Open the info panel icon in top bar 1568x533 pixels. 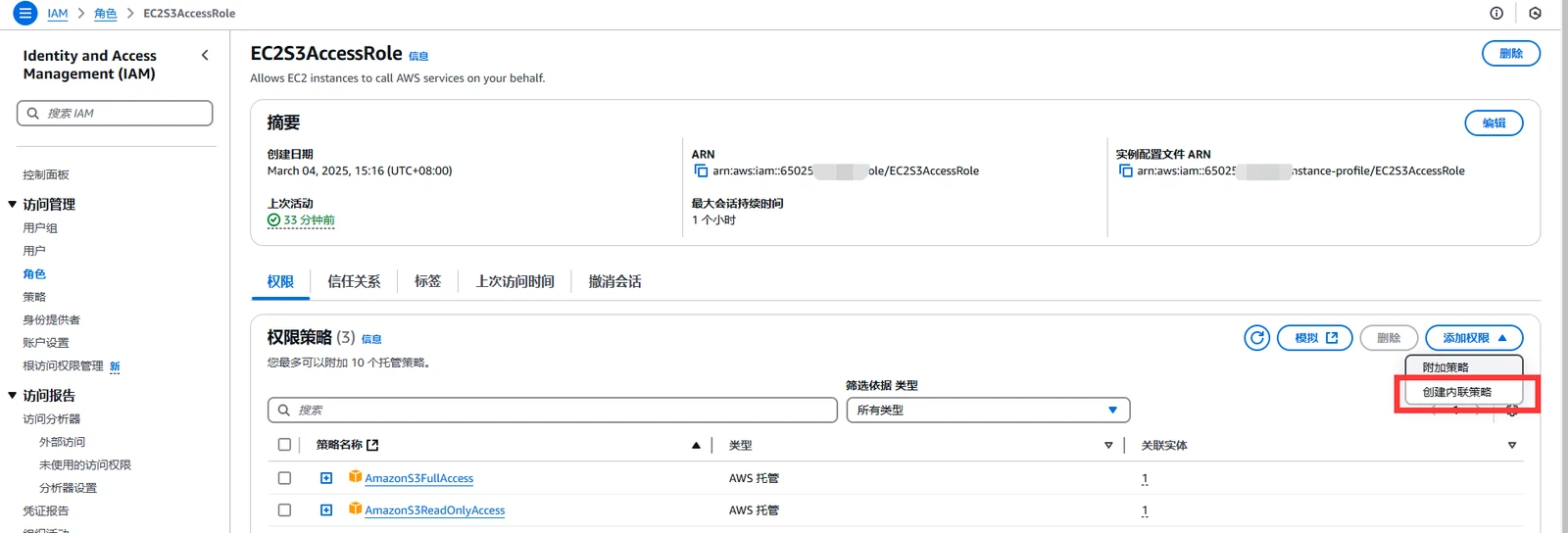click(1496, 14)
